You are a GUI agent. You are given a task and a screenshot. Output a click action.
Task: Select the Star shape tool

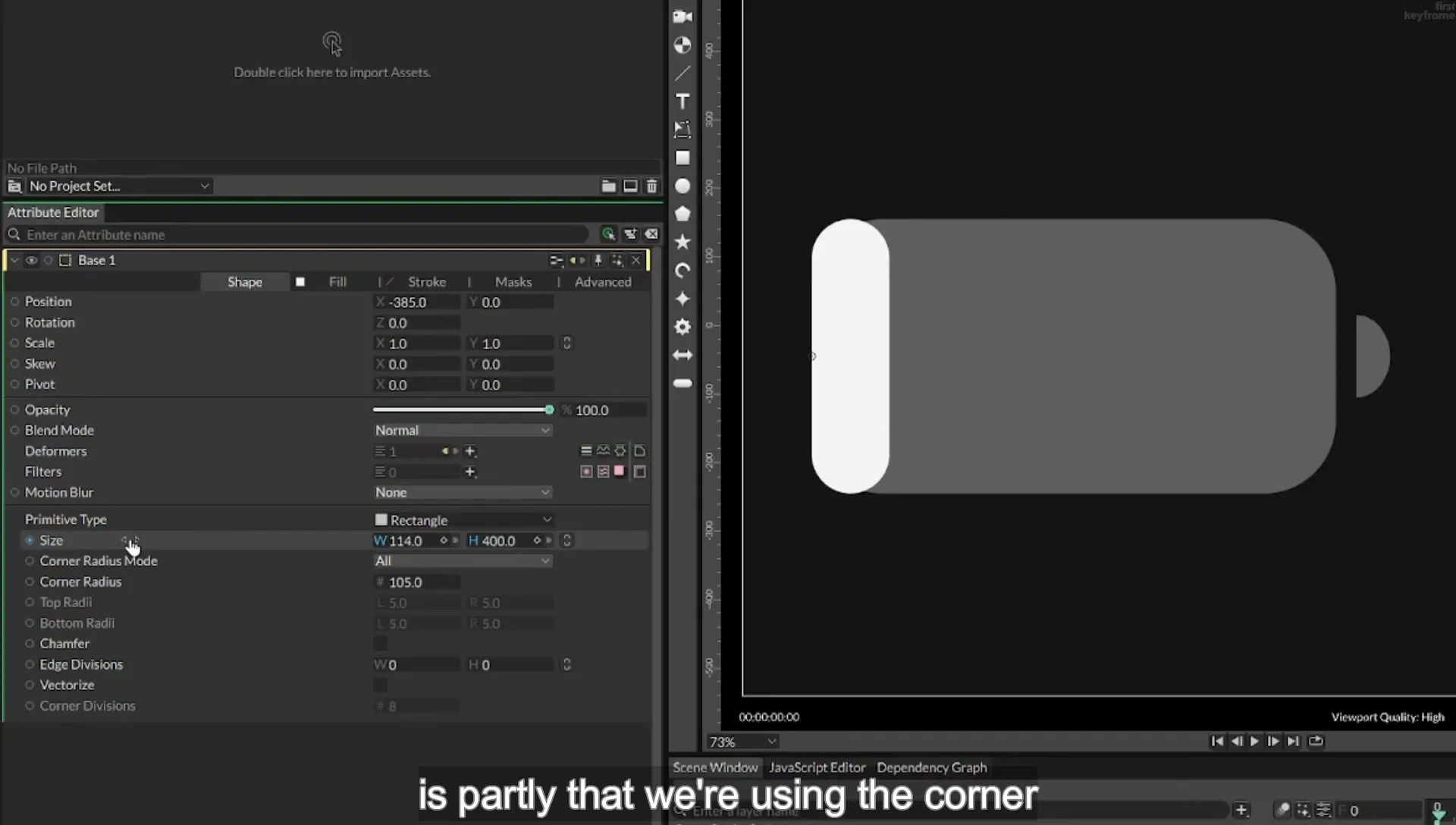[682, 242]
